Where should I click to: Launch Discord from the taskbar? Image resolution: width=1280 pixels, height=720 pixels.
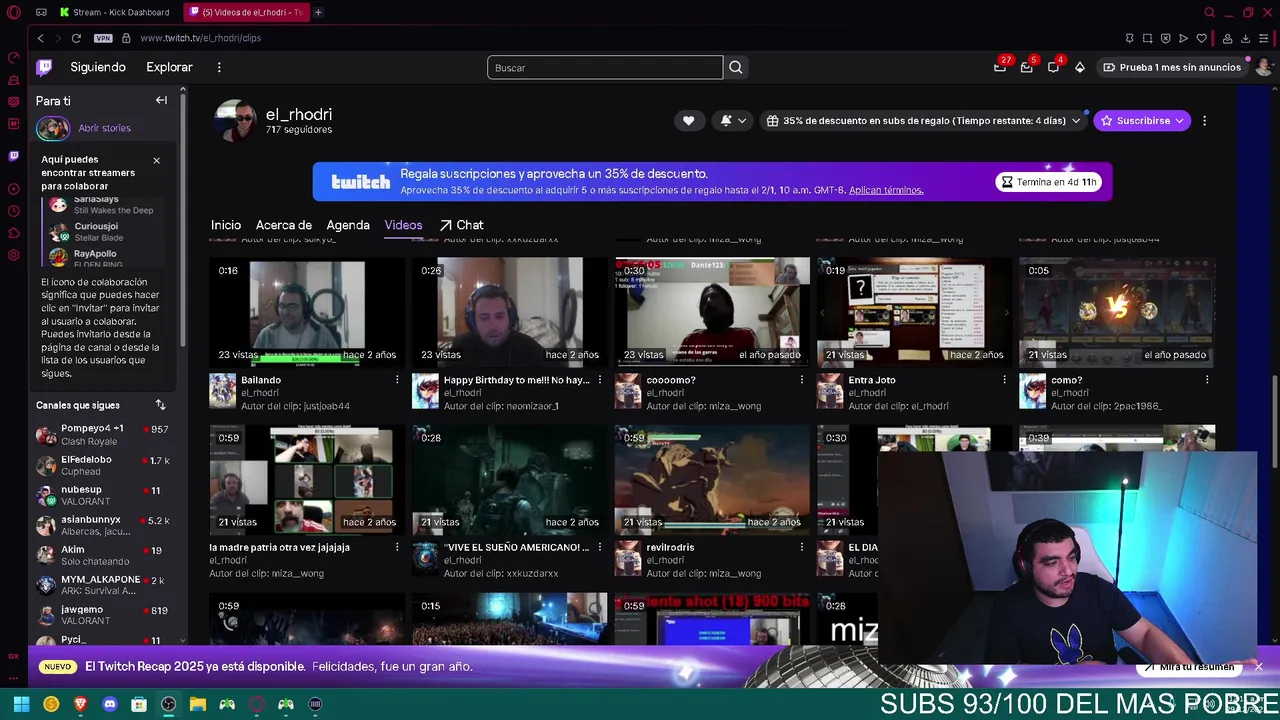coord(110,704)
